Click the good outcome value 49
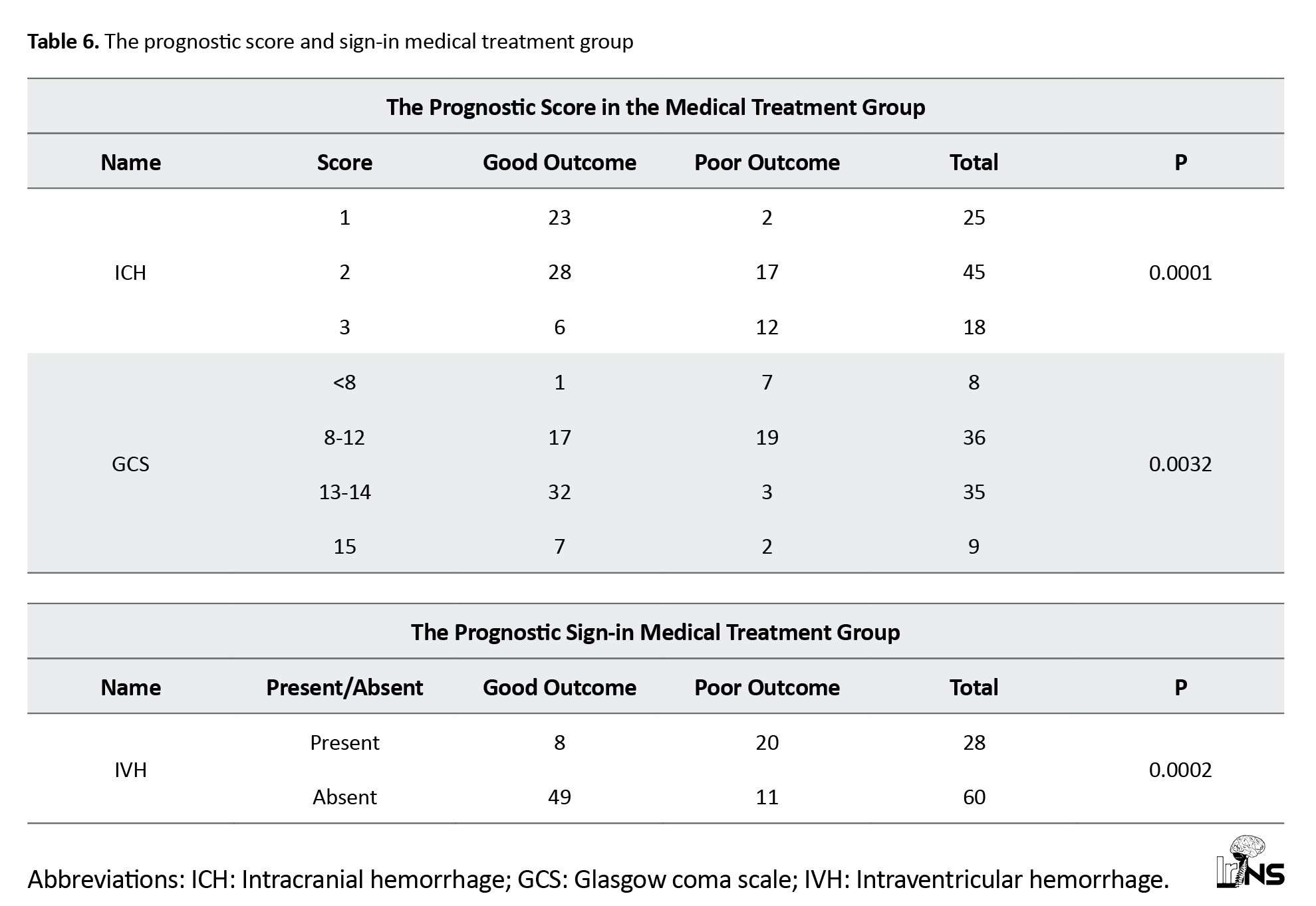The height and width of the screenshot is (906, 1316). tap(559, 797)
